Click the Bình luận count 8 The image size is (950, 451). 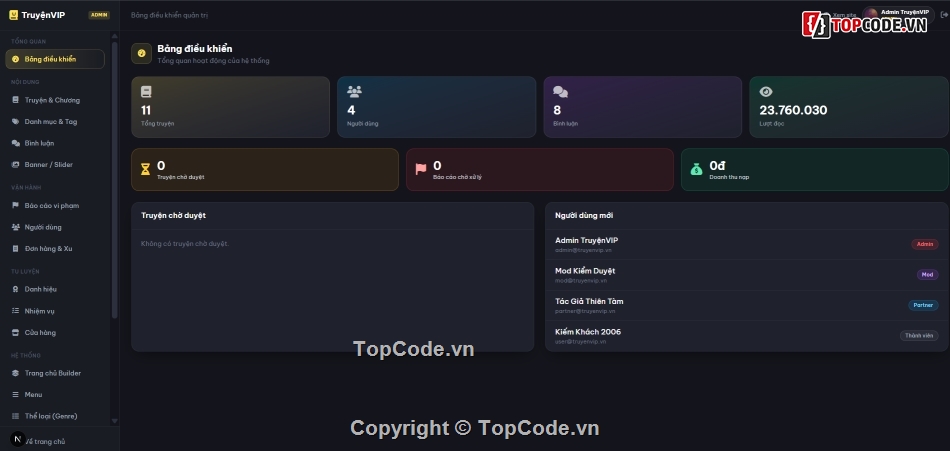[557, 110]
